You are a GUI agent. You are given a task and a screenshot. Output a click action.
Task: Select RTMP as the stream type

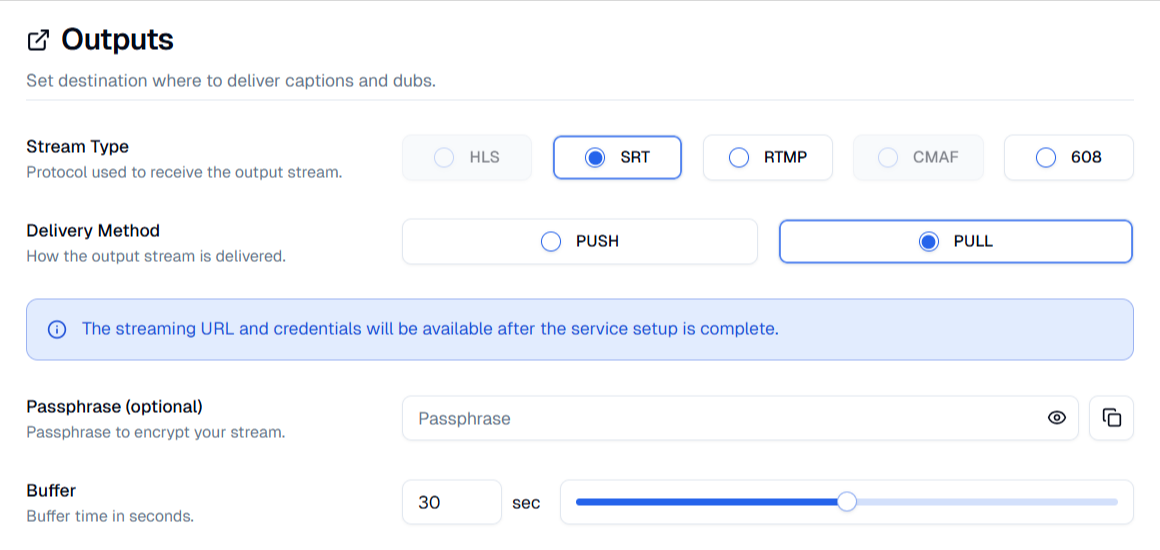click(767, 158)
